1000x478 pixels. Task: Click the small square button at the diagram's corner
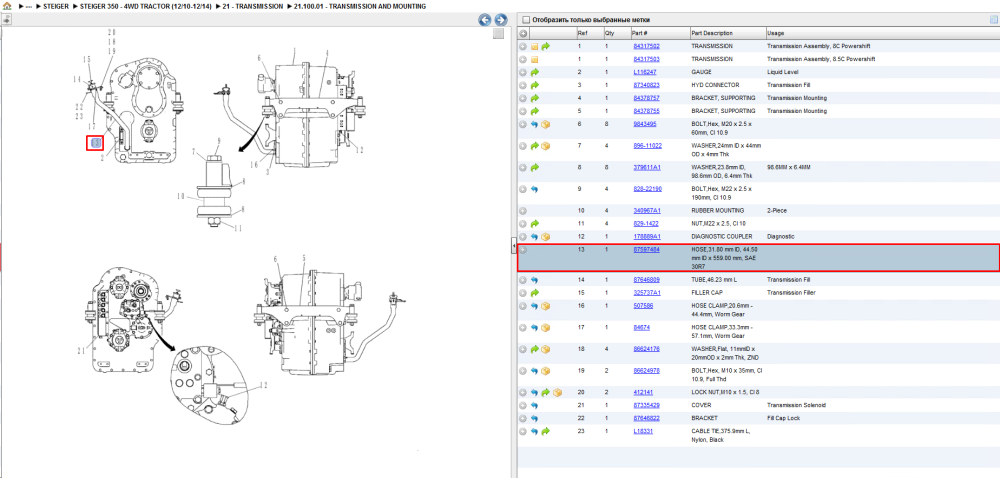tap(498, 34)
